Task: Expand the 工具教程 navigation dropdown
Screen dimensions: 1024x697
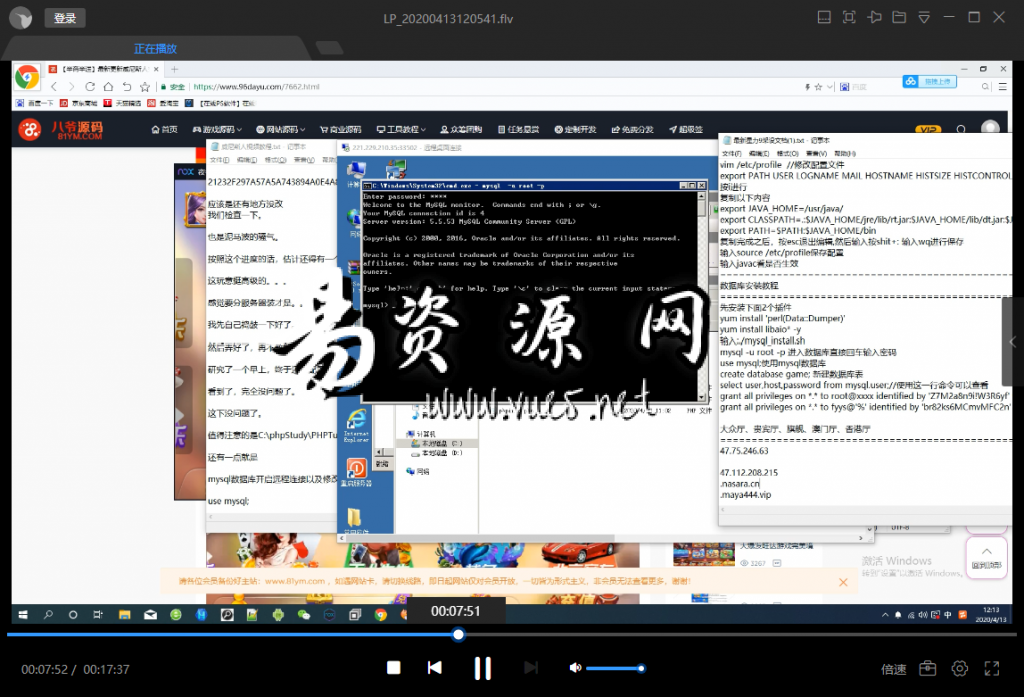Action: pyautogui.click(x=401, y=129)
